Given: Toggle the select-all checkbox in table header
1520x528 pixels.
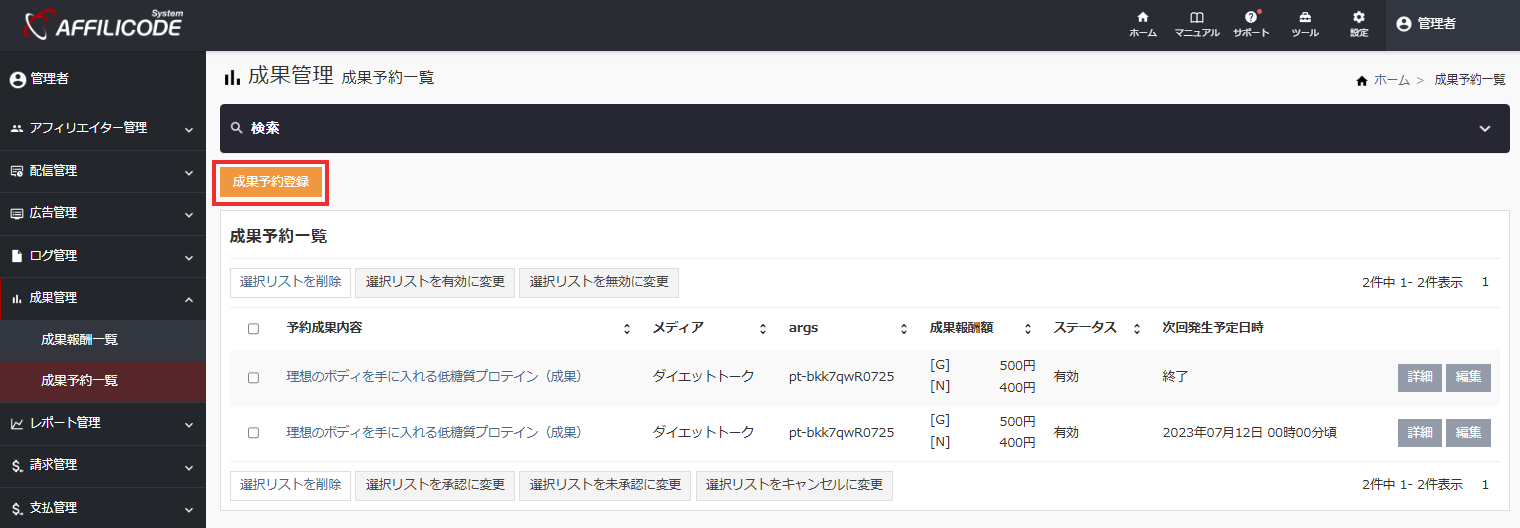Looking at the screenshot, I should click(253, 329).
